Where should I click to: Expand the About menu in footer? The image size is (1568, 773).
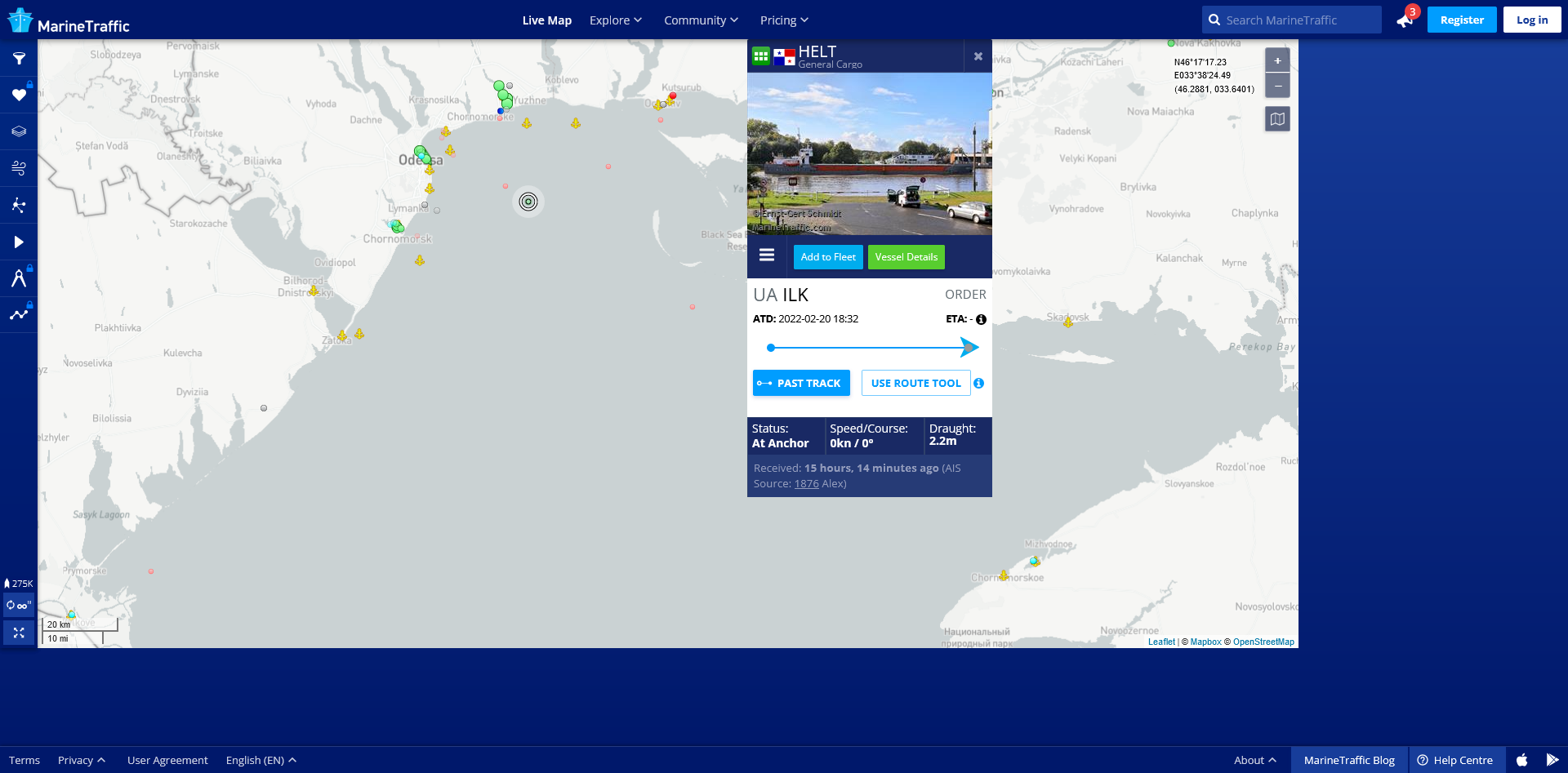(1255, 760)
